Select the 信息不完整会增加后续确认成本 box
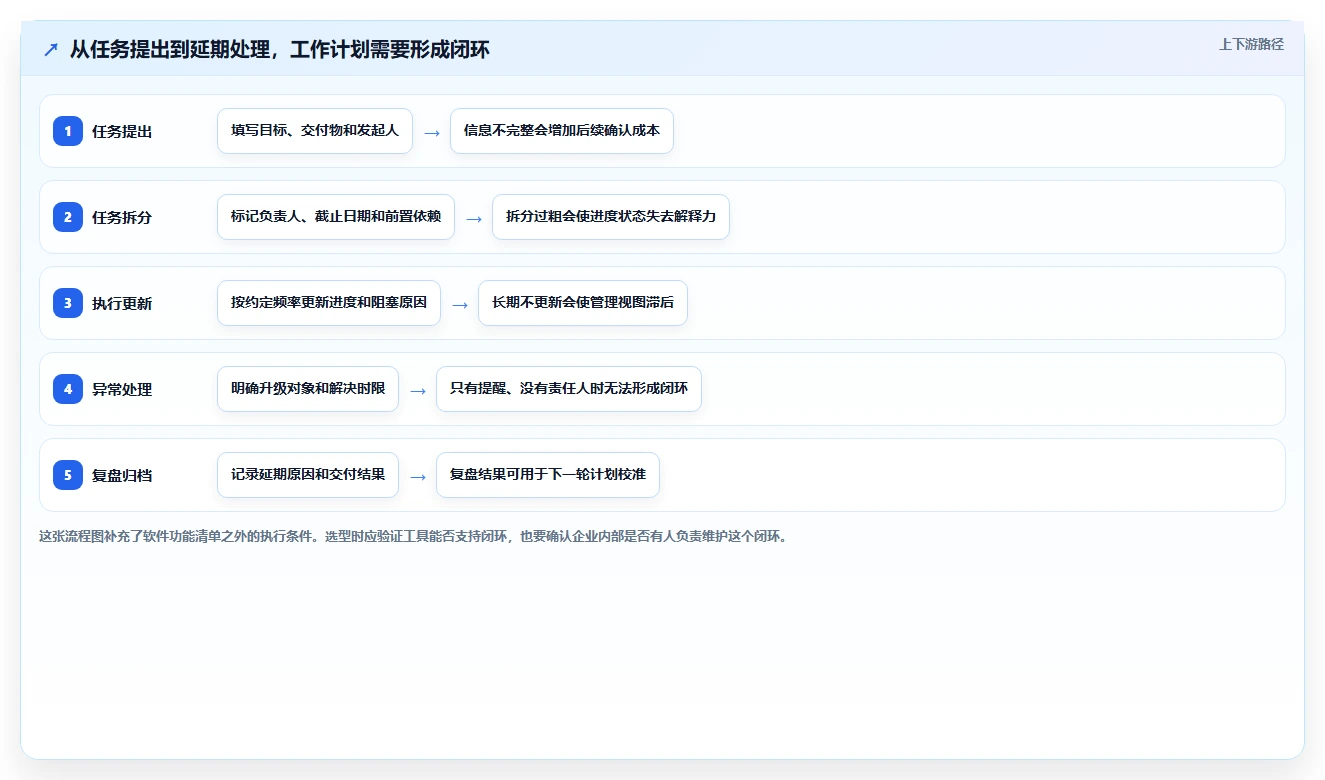Screen dimensions: 1325x780 (x=562, y=131)
